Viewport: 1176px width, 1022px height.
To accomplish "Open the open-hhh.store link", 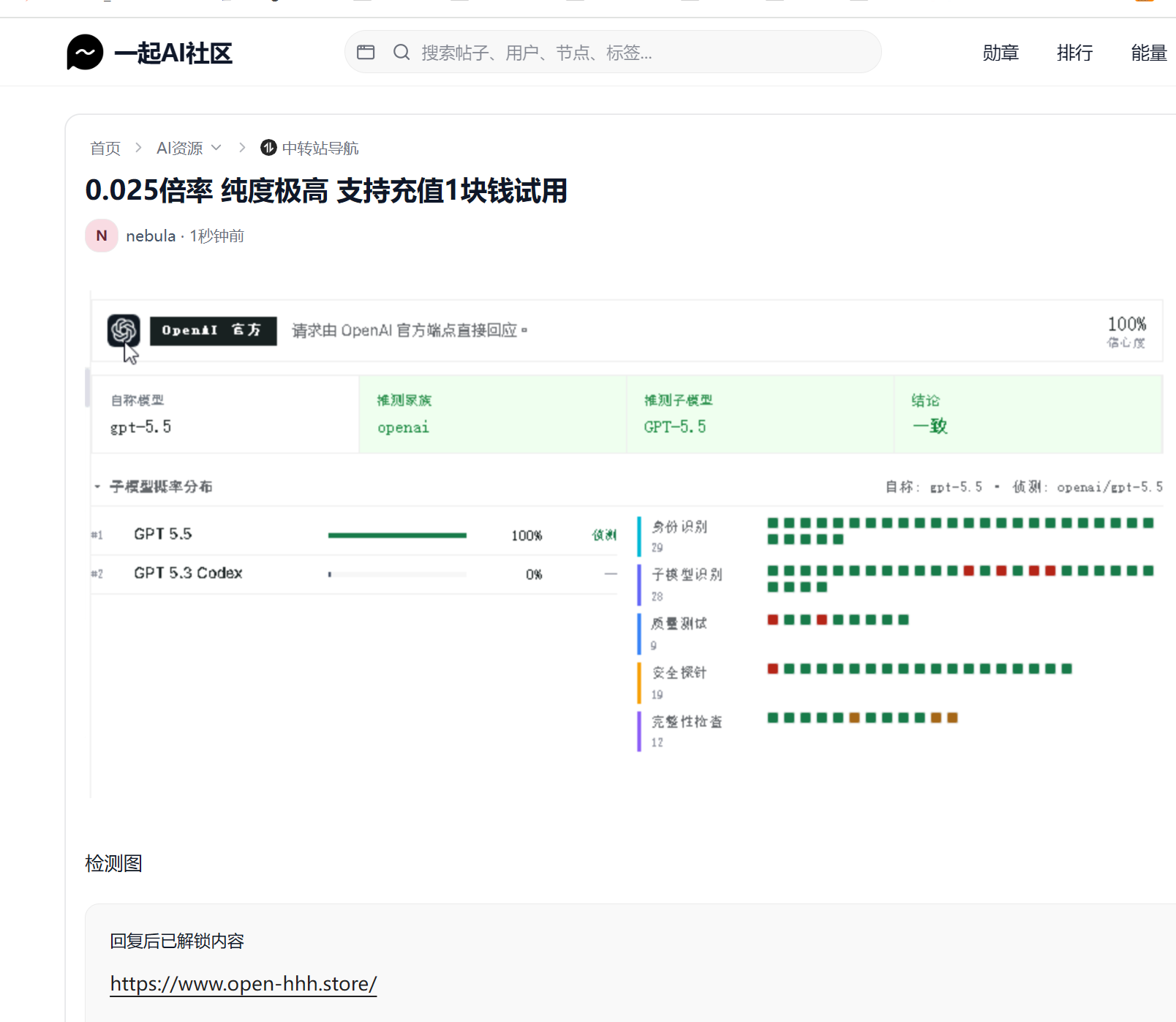I will click(244, 984).
